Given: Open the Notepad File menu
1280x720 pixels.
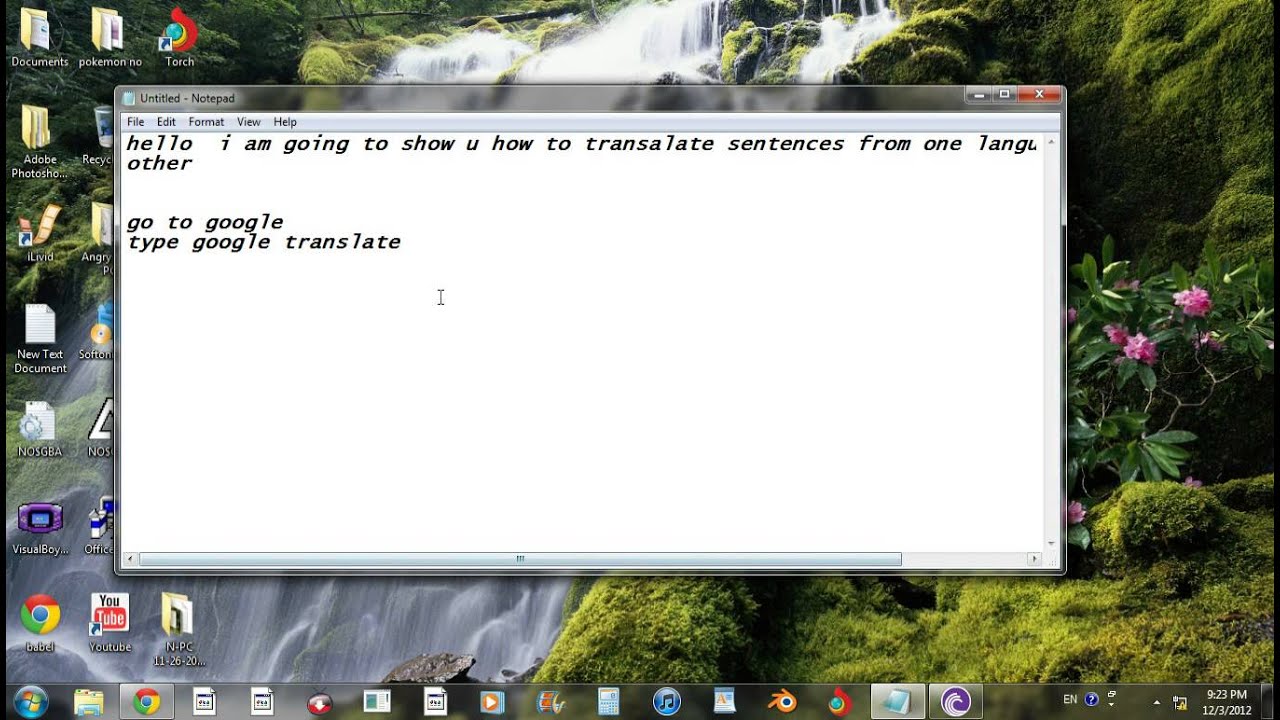Looking at the screenshot, I should coord(135,122).
